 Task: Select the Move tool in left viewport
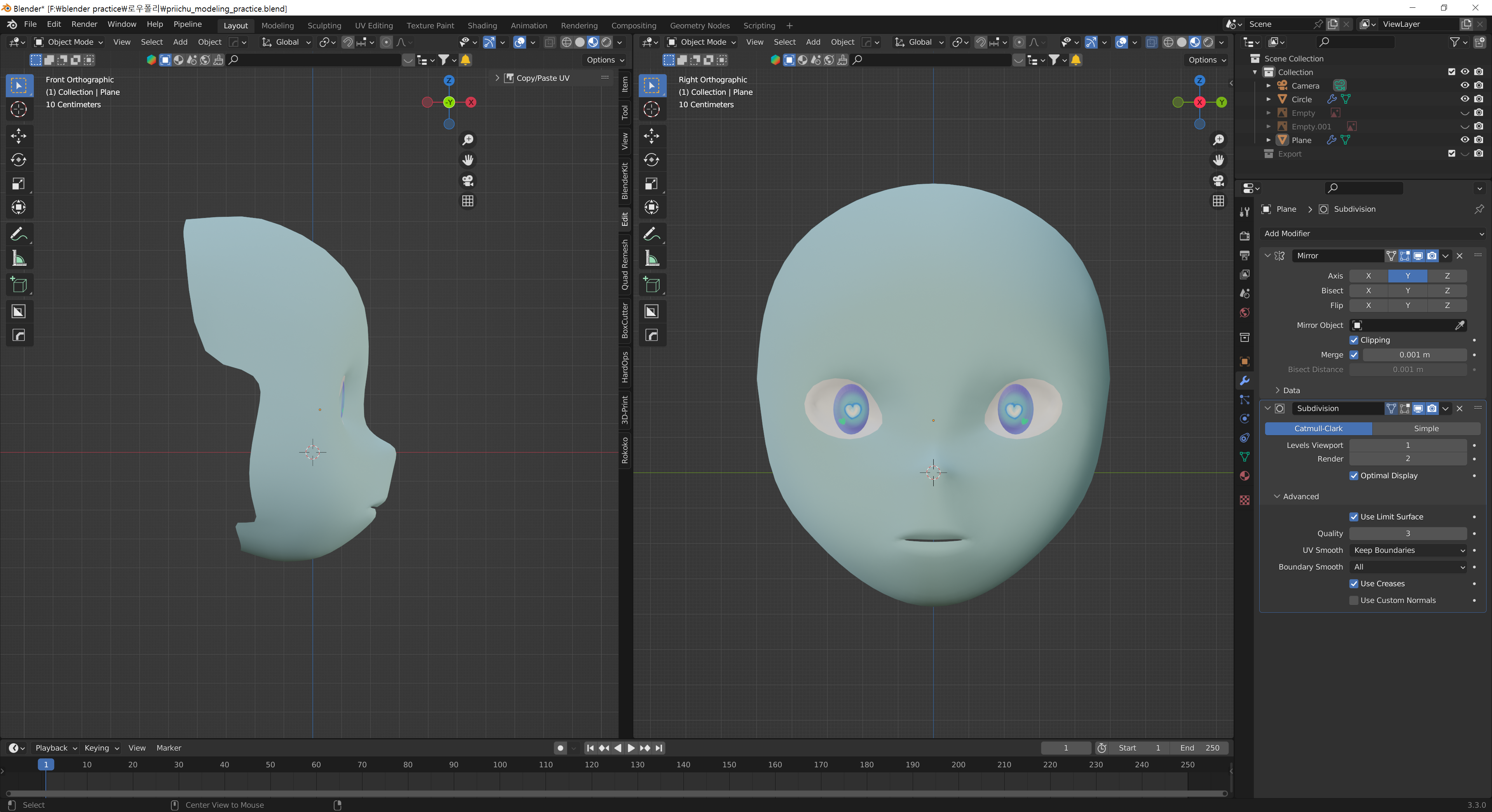pyautogui.click(x=19, y=136)
